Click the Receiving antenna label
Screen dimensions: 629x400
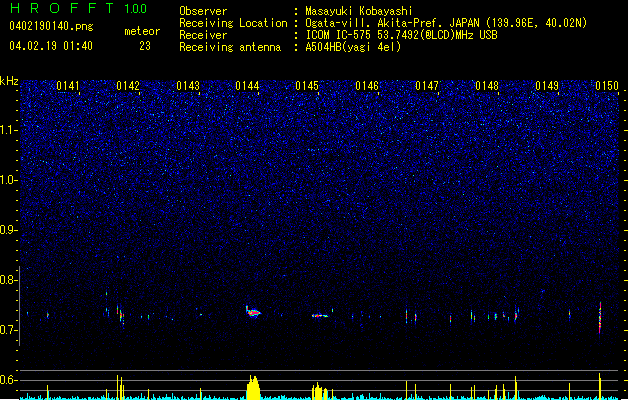tap(230, 47)
